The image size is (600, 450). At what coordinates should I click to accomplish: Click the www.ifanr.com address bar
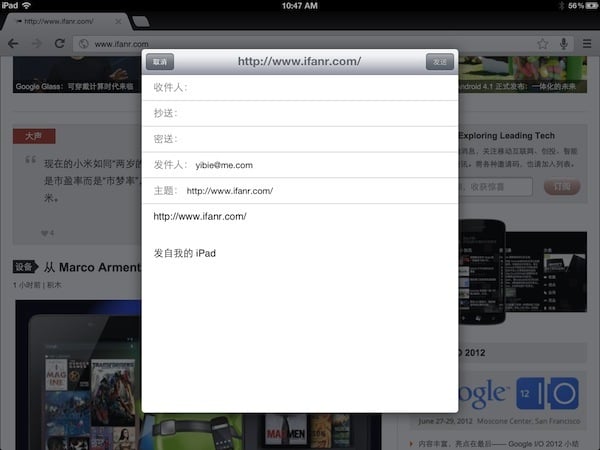coord(300,44)
